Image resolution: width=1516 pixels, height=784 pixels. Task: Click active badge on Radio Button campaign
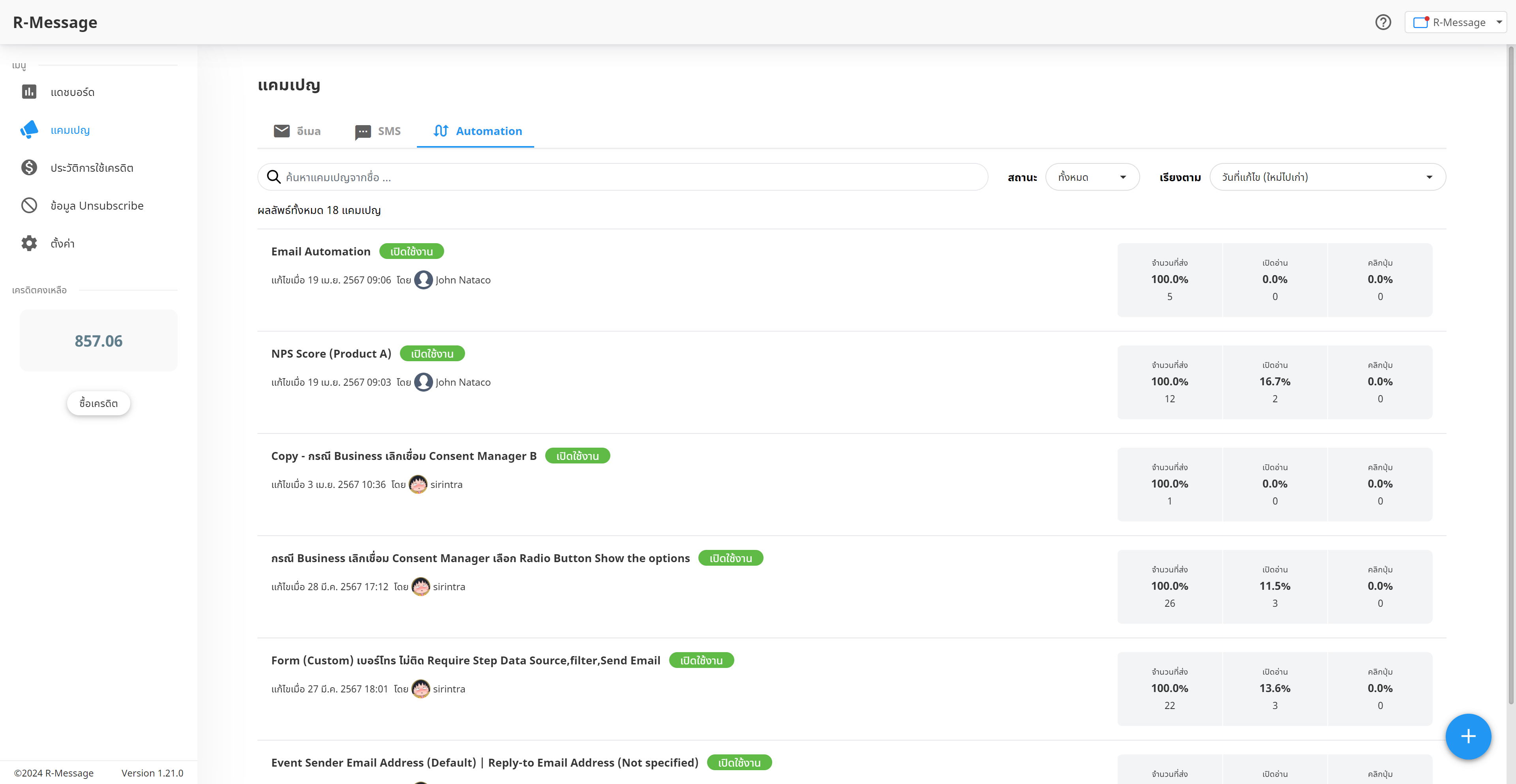click(x=730, y=558)
